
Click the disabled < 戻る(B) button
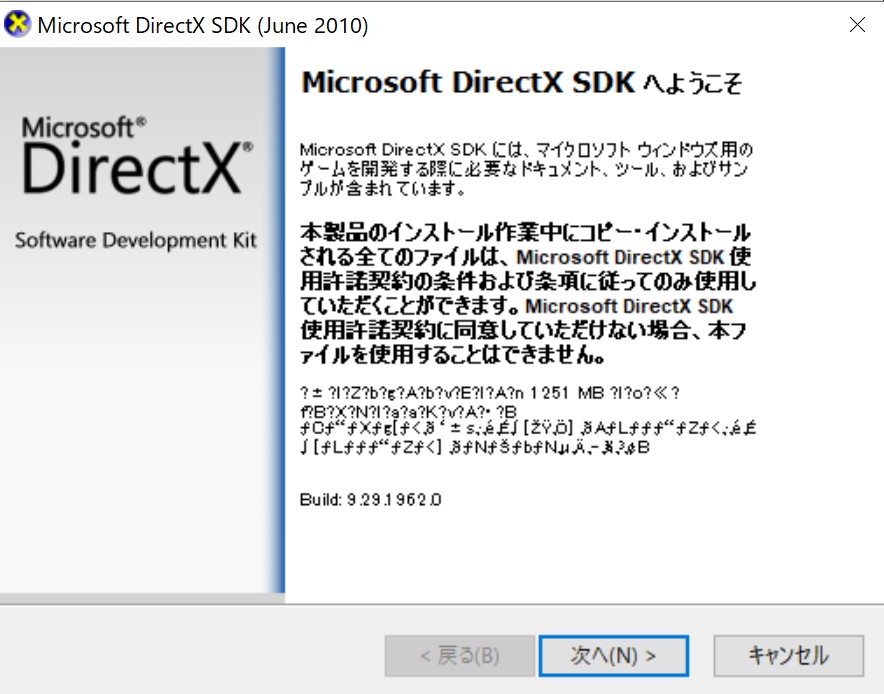coord(459,656)
